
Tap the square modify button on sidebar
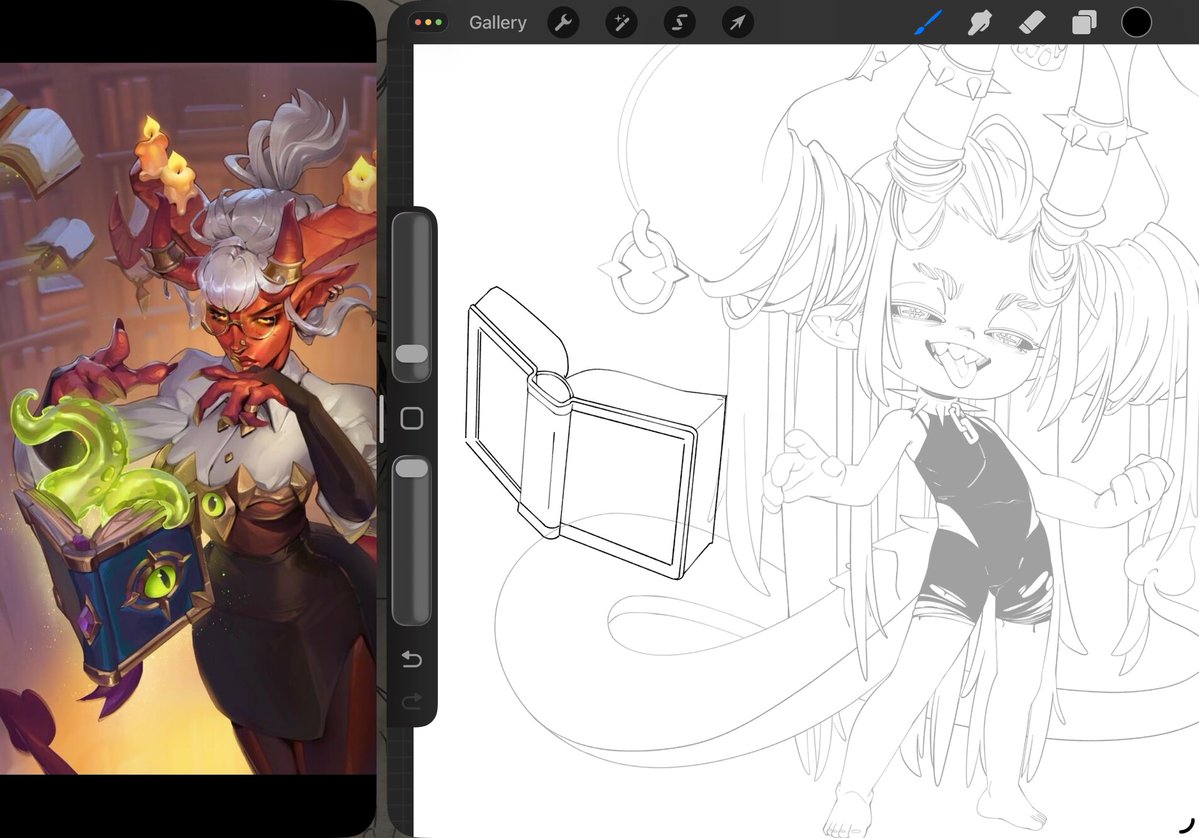[411, 418]
